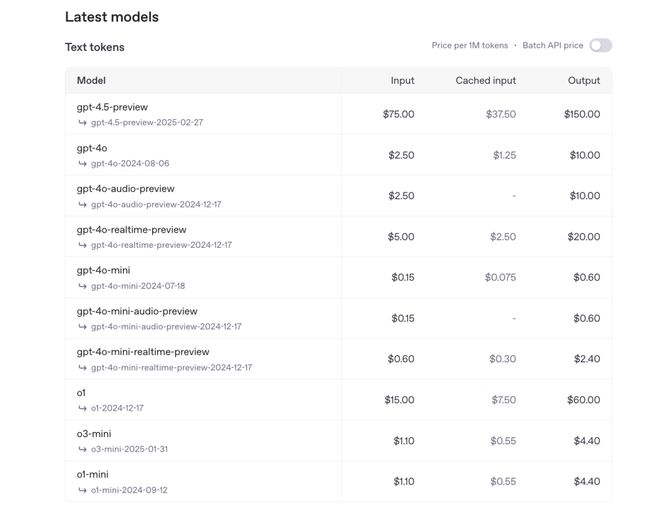Image resolution: width=660 pixels, height=511 pixels.
Task: Click the Model column header
Action: 91,80
